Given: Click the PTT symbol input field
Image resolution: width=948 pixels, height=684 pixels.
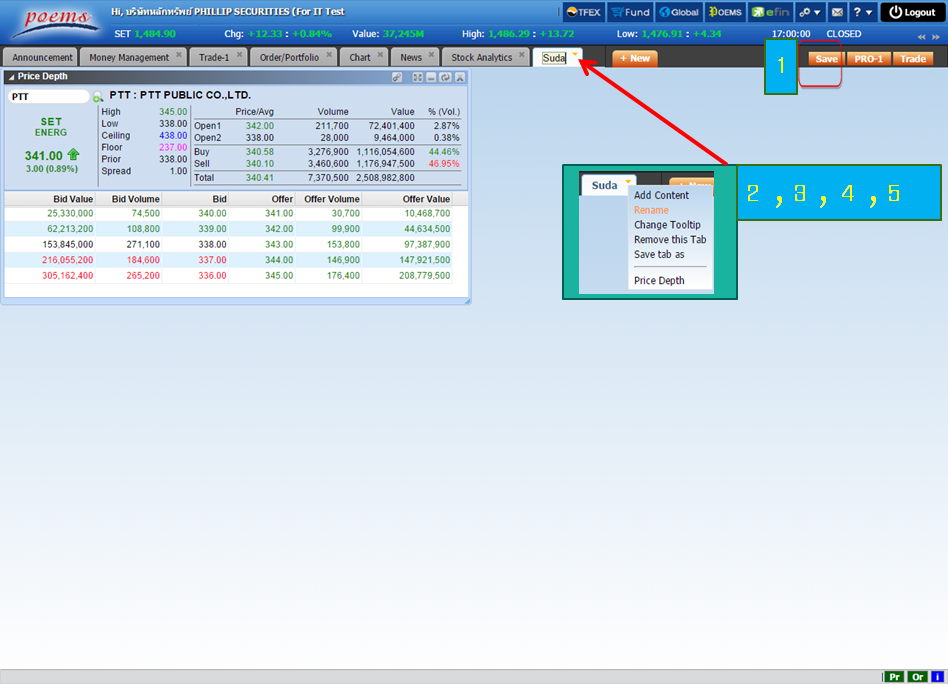Looking at the screenshot, I should [47, 97].
